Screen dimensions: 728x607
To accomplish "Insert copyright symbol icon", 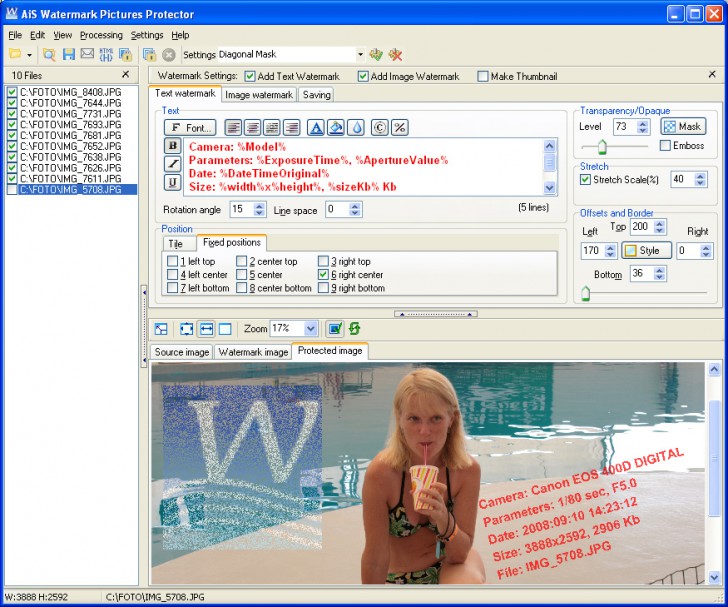I will point(380,127).
